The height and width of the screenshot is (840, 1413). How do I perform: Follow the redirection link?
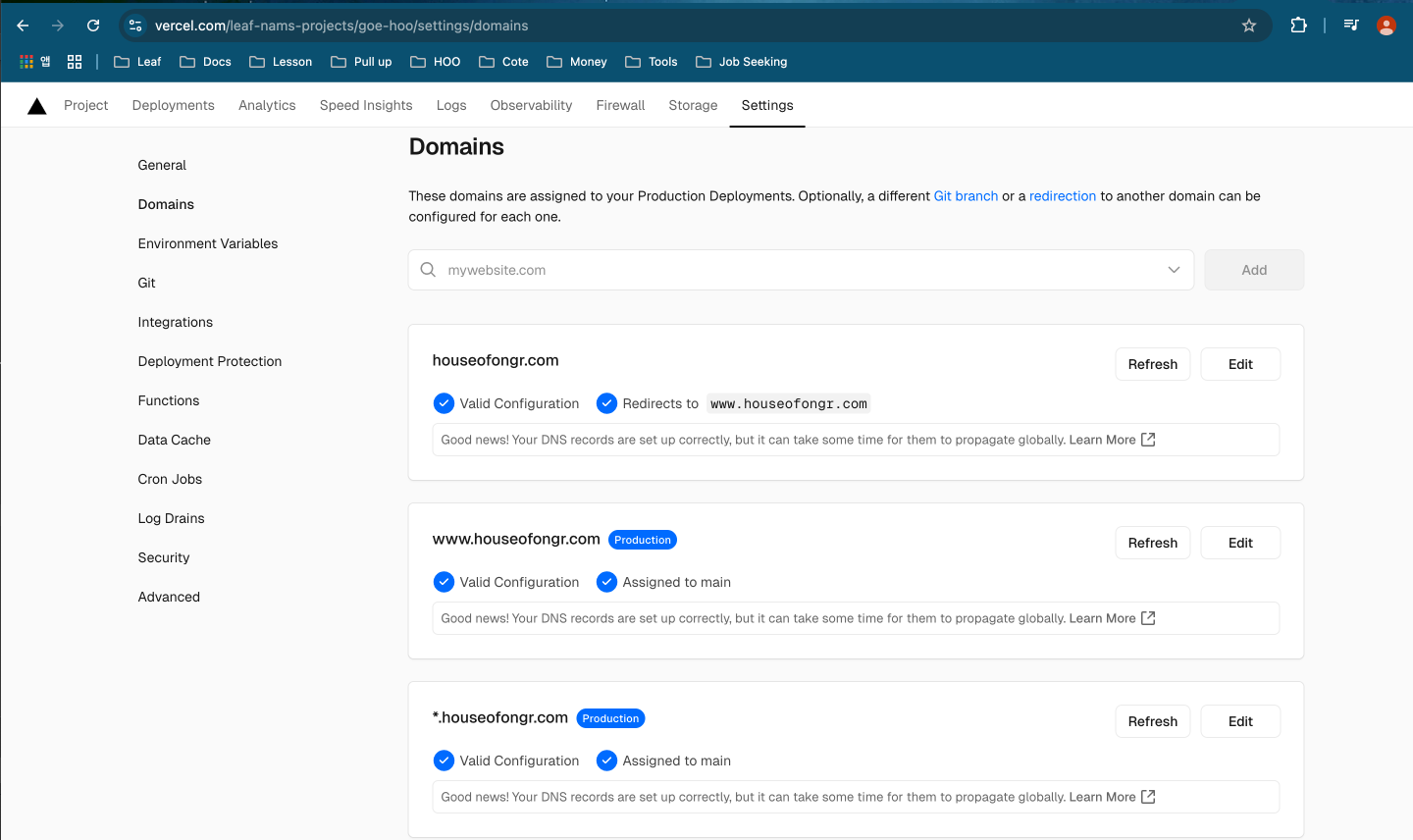tap(1063, 196)
